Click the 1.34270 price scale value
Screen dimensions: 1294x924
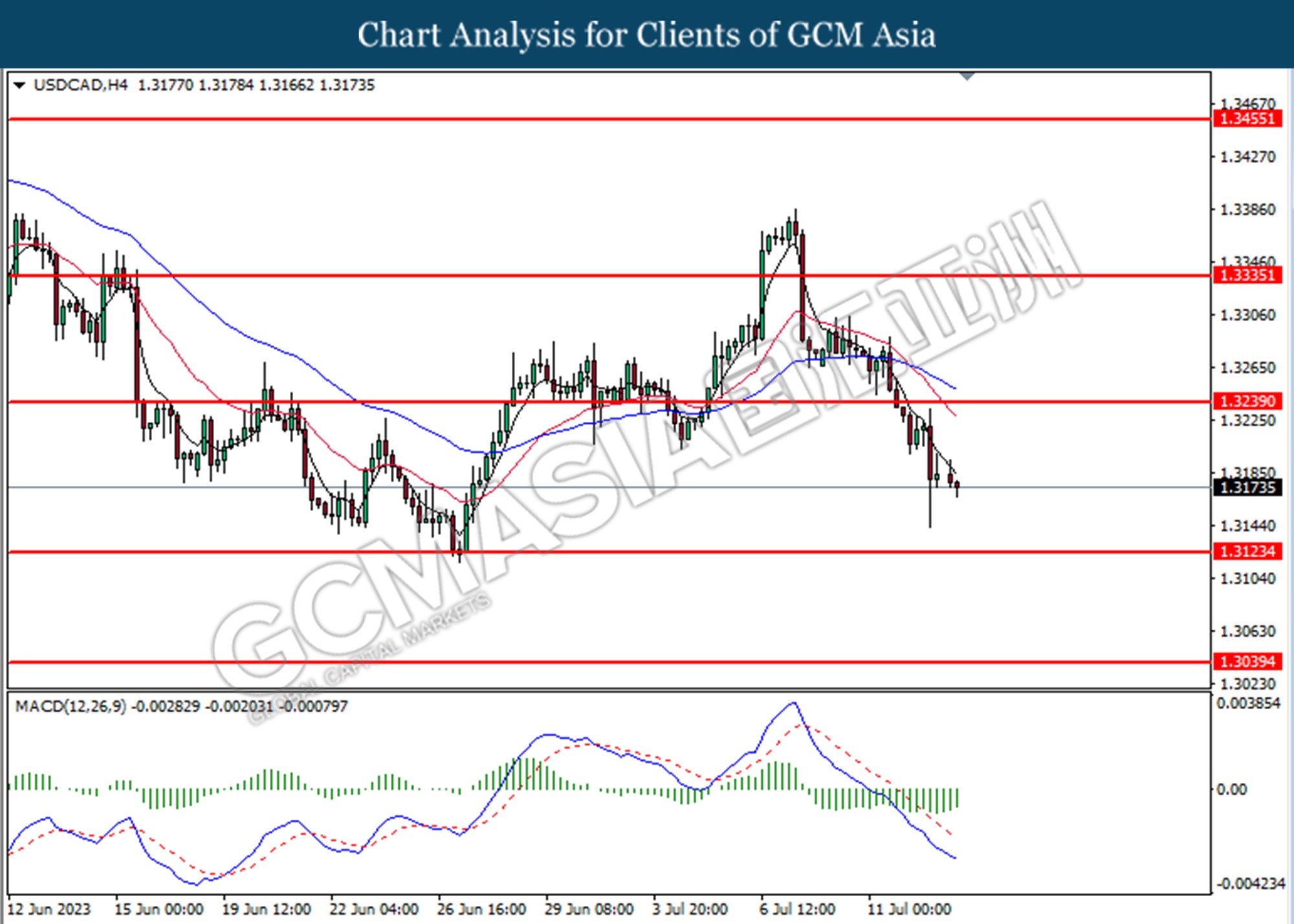pyautogui.click(x=1248, y=157)
